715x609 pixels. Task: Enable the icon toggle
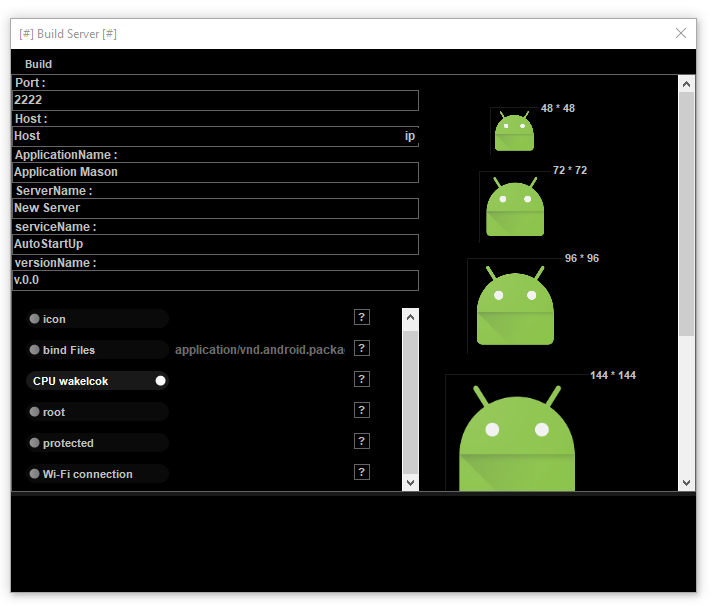[97, 319]
